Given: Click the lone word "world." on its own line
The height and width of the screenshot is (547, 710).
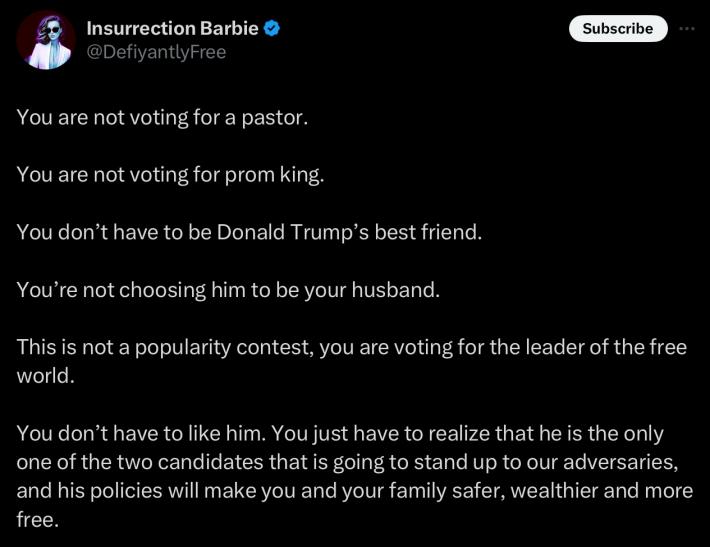Looking at the screenshot, I should (46, 376).
